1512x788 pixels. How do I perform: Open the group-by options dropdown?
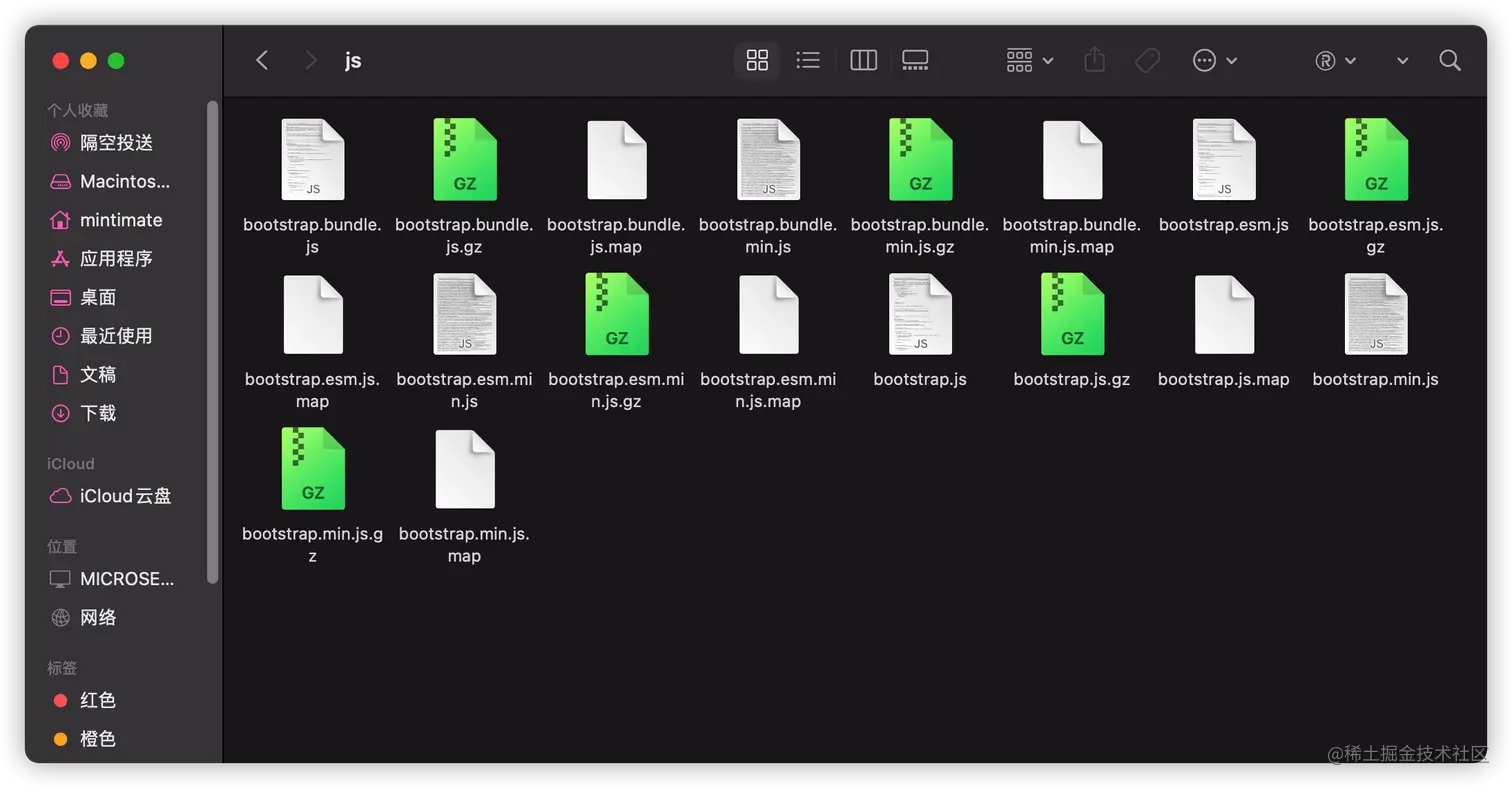(x=1030, y=60)
